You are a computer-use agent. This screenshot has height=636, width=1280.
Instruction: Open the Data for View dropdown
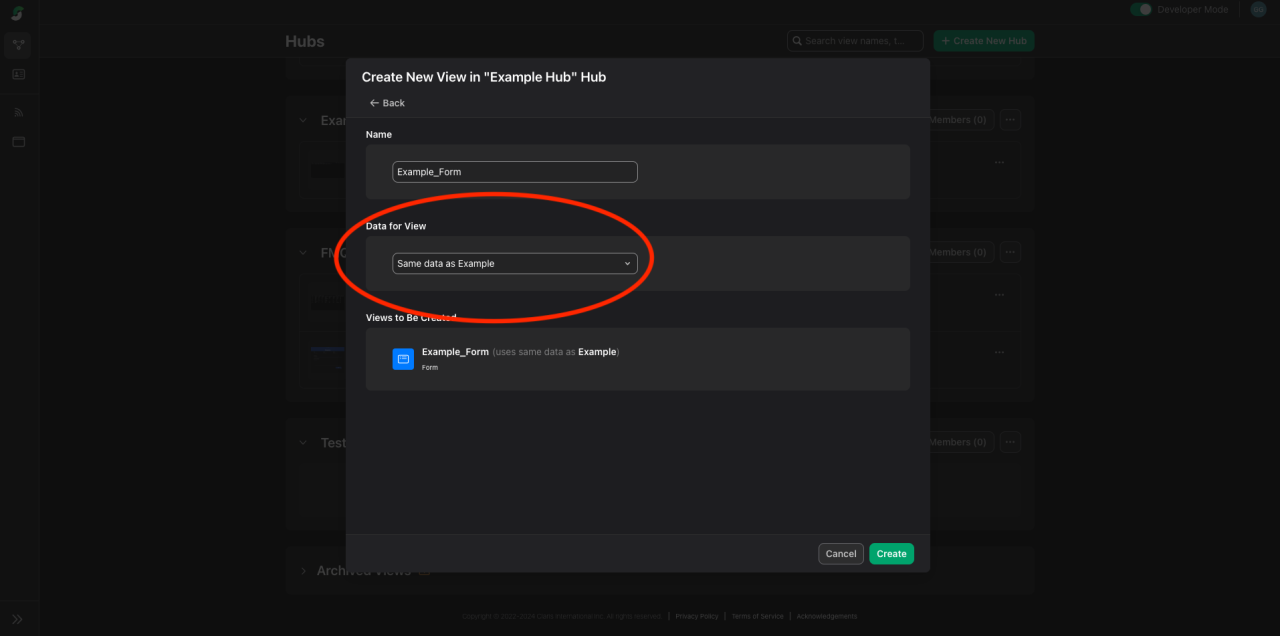(515, 264)
